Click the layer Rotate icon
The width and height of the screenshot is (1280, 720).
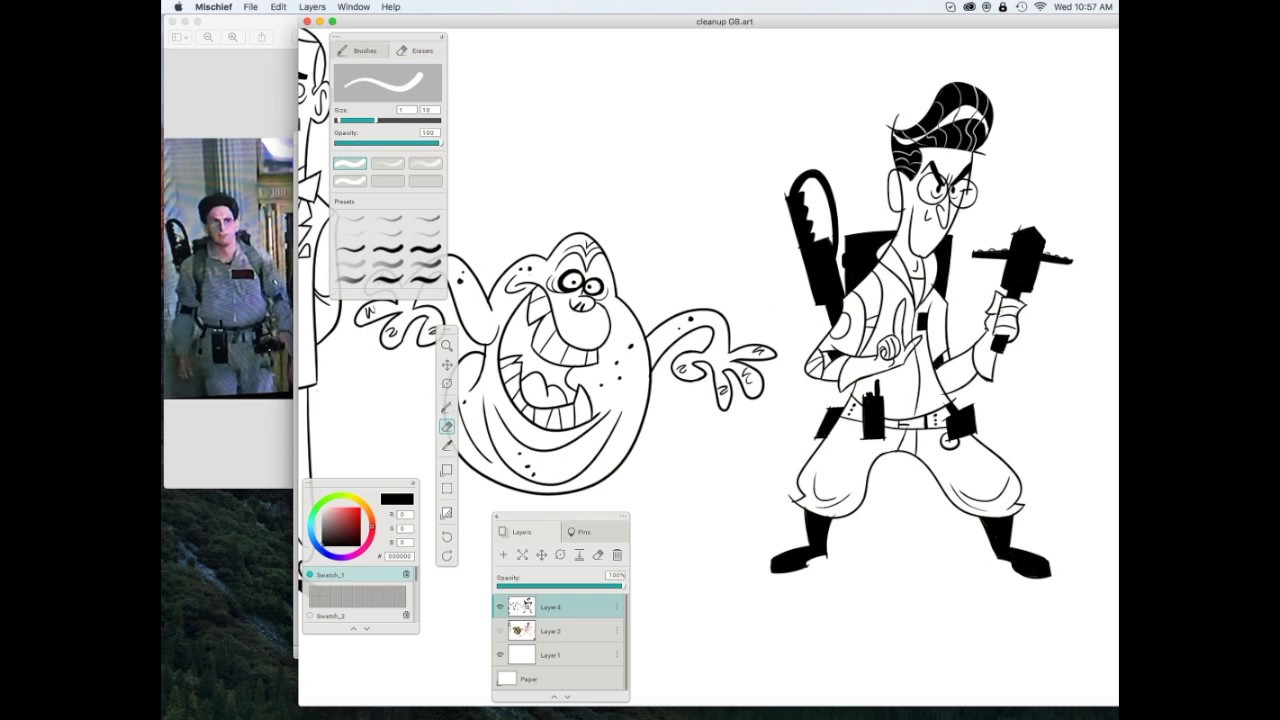click(x=560, y=555)
